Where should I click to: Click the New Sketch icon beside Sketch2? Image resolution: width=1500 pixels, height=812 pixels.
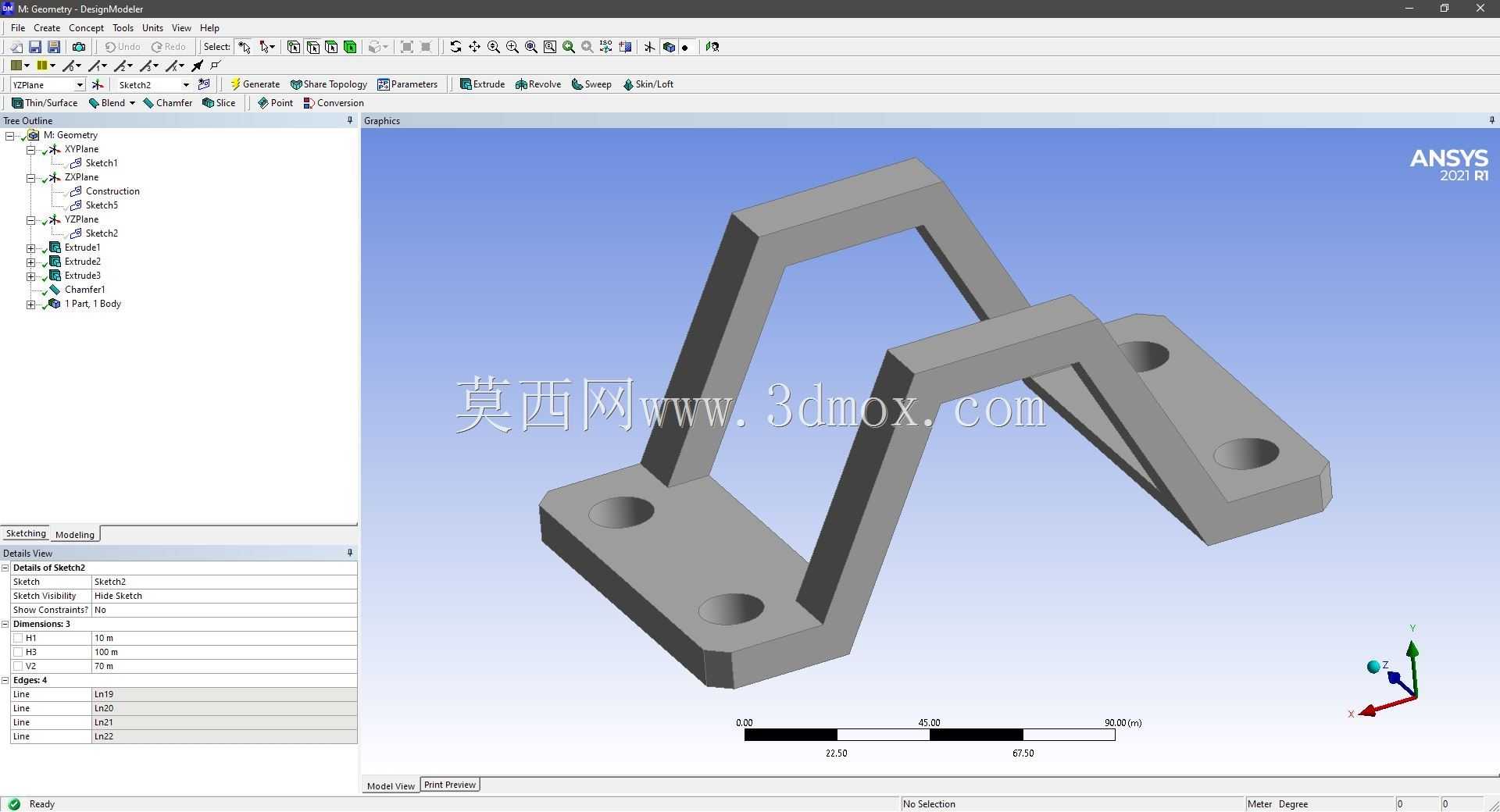click(204, 84)
